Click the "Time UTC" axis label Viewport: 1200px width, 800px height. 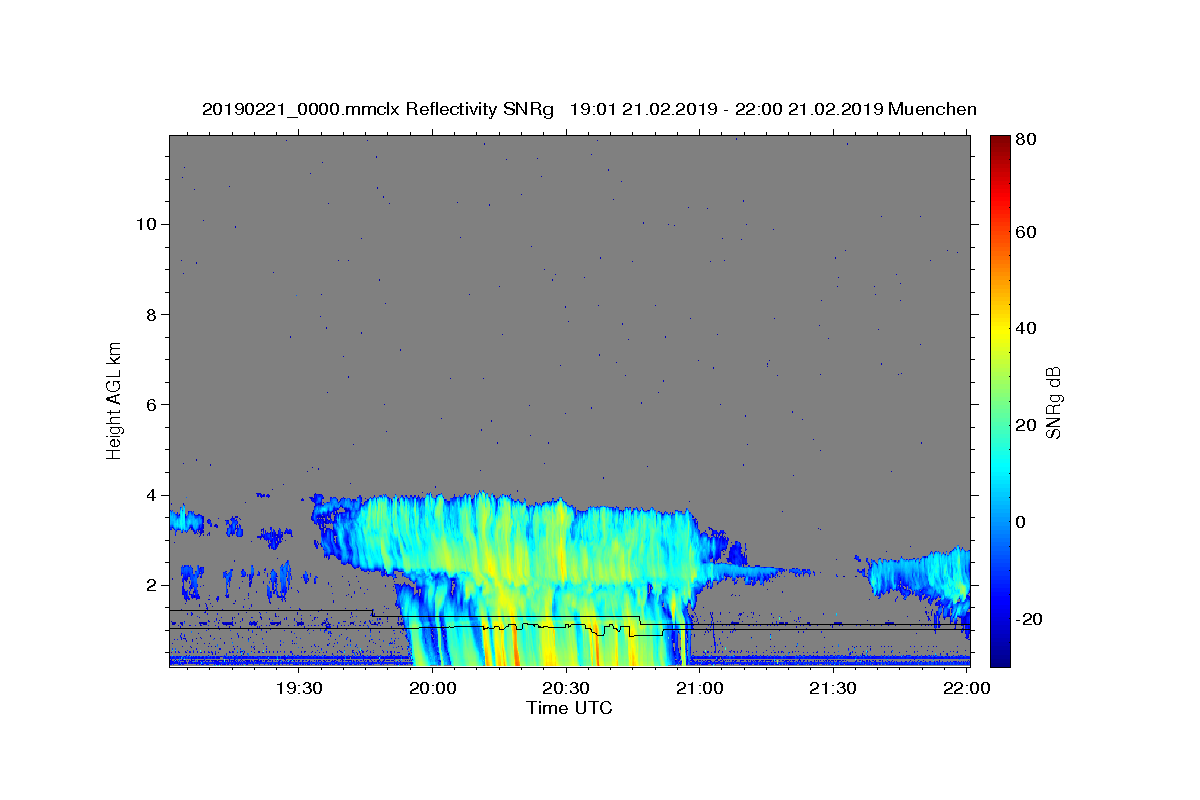[569, 708]
